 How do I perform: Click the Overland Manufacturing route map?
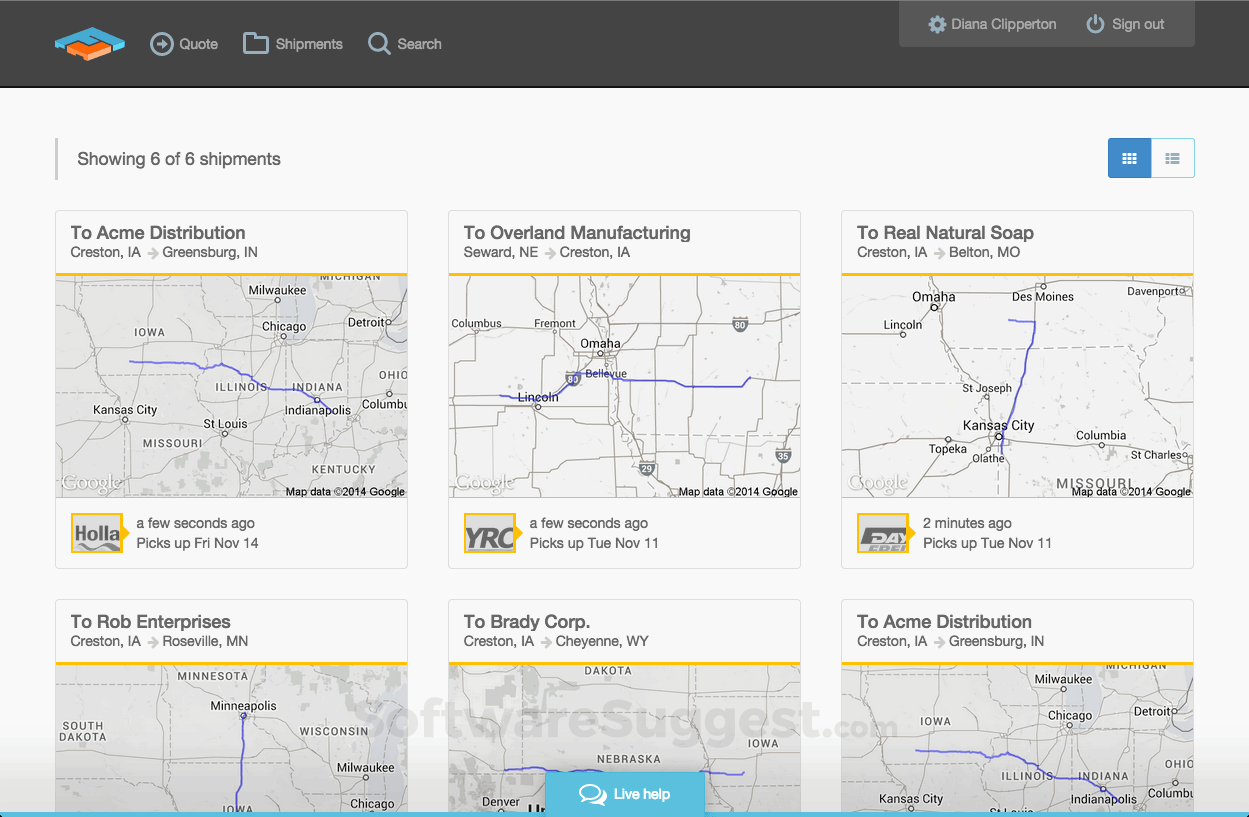(624, 385)
